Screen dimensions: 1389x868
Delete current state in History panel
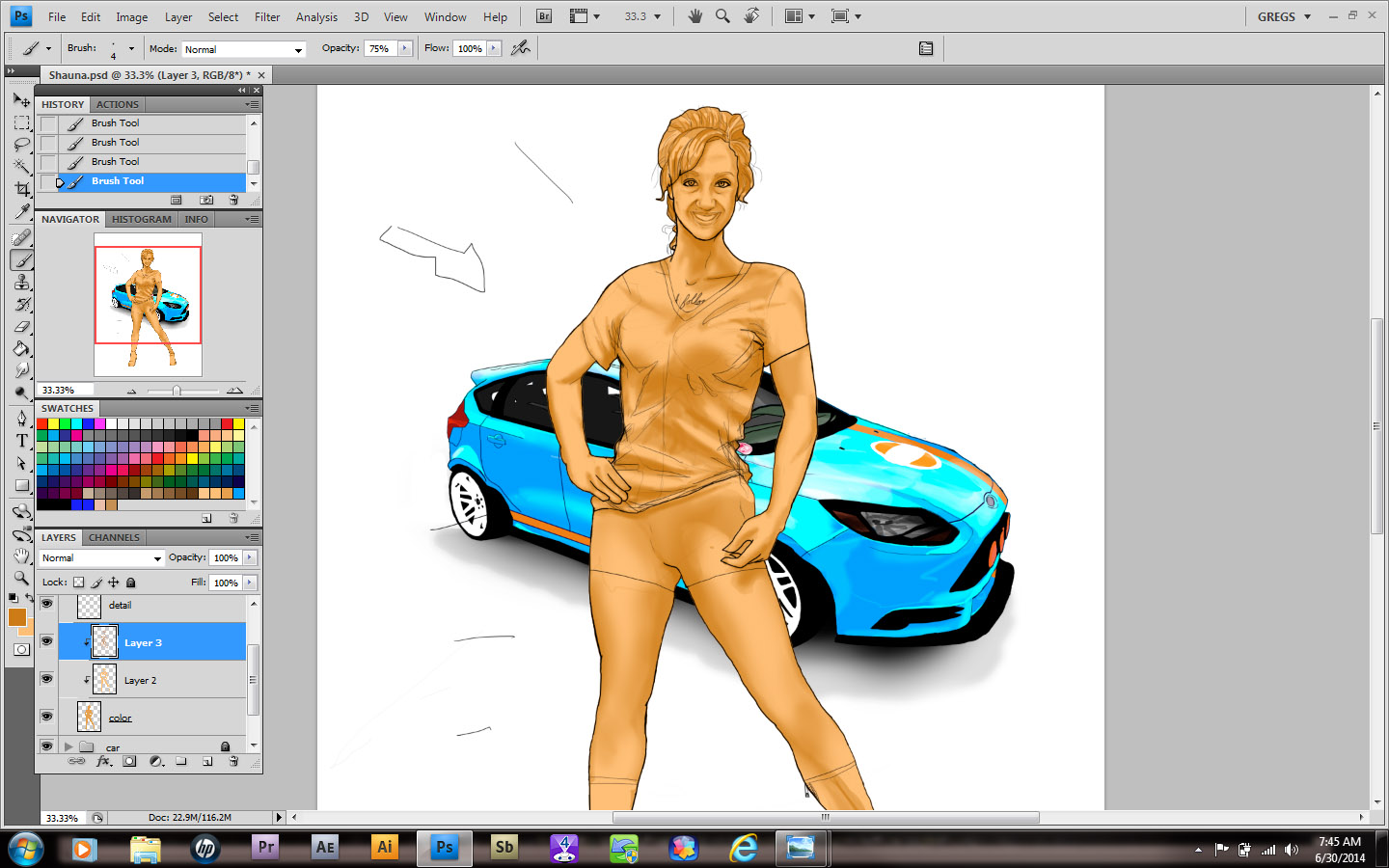pos(233,200)
